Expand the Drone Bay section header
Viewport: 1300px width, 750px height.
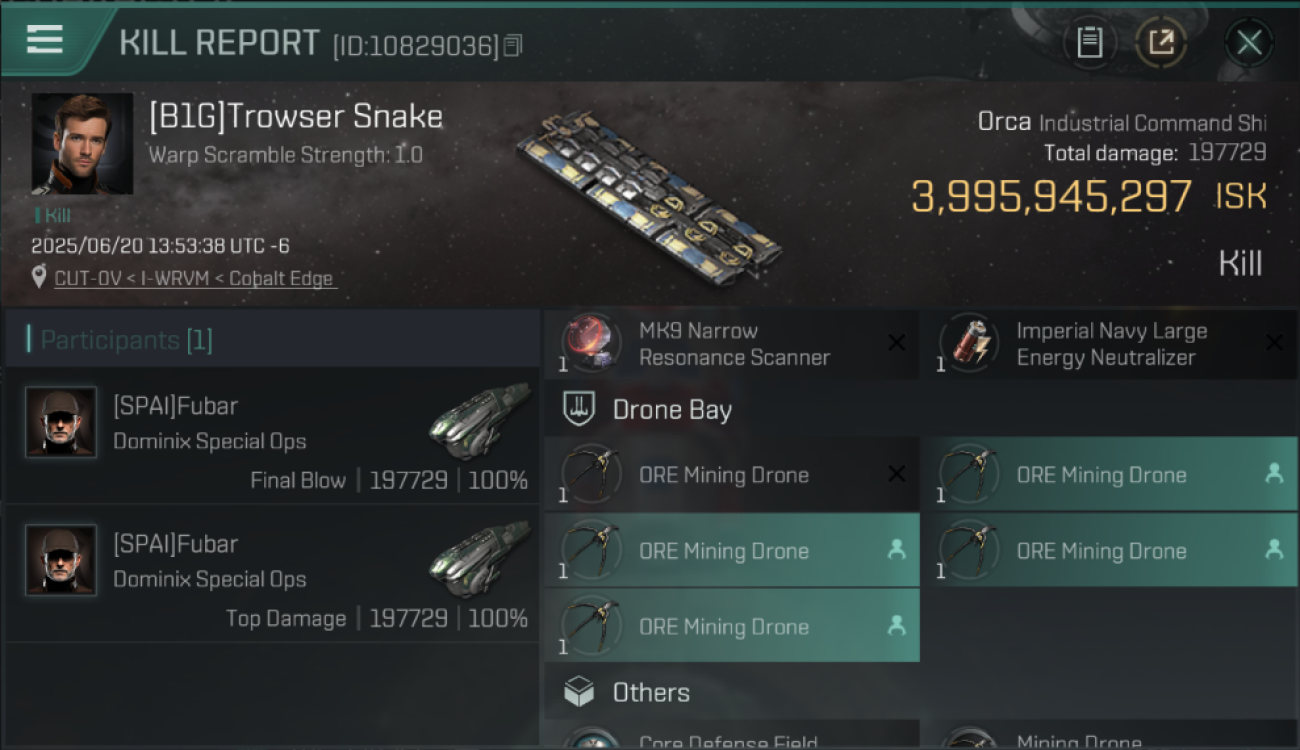tap(920, 409)
